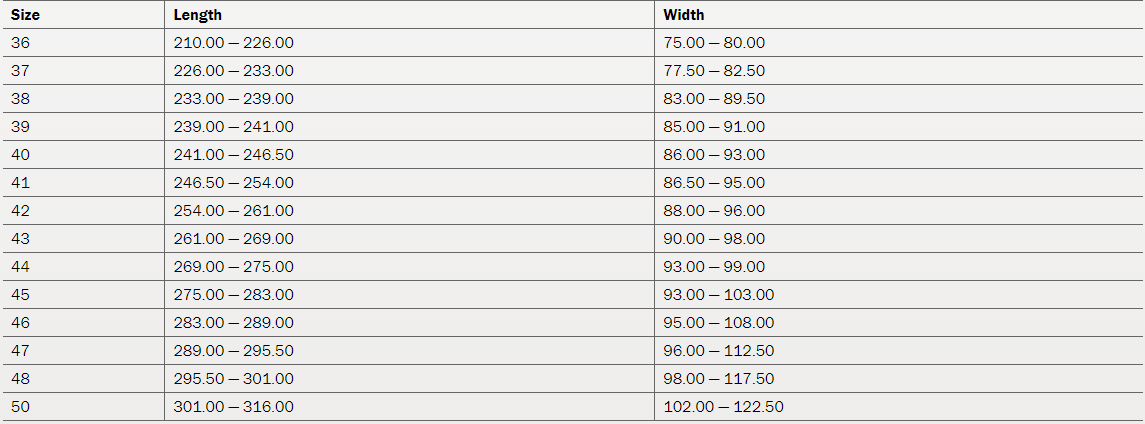Select the size 45 cell
The image size is (1145, 424).
(x=21, y=295)
